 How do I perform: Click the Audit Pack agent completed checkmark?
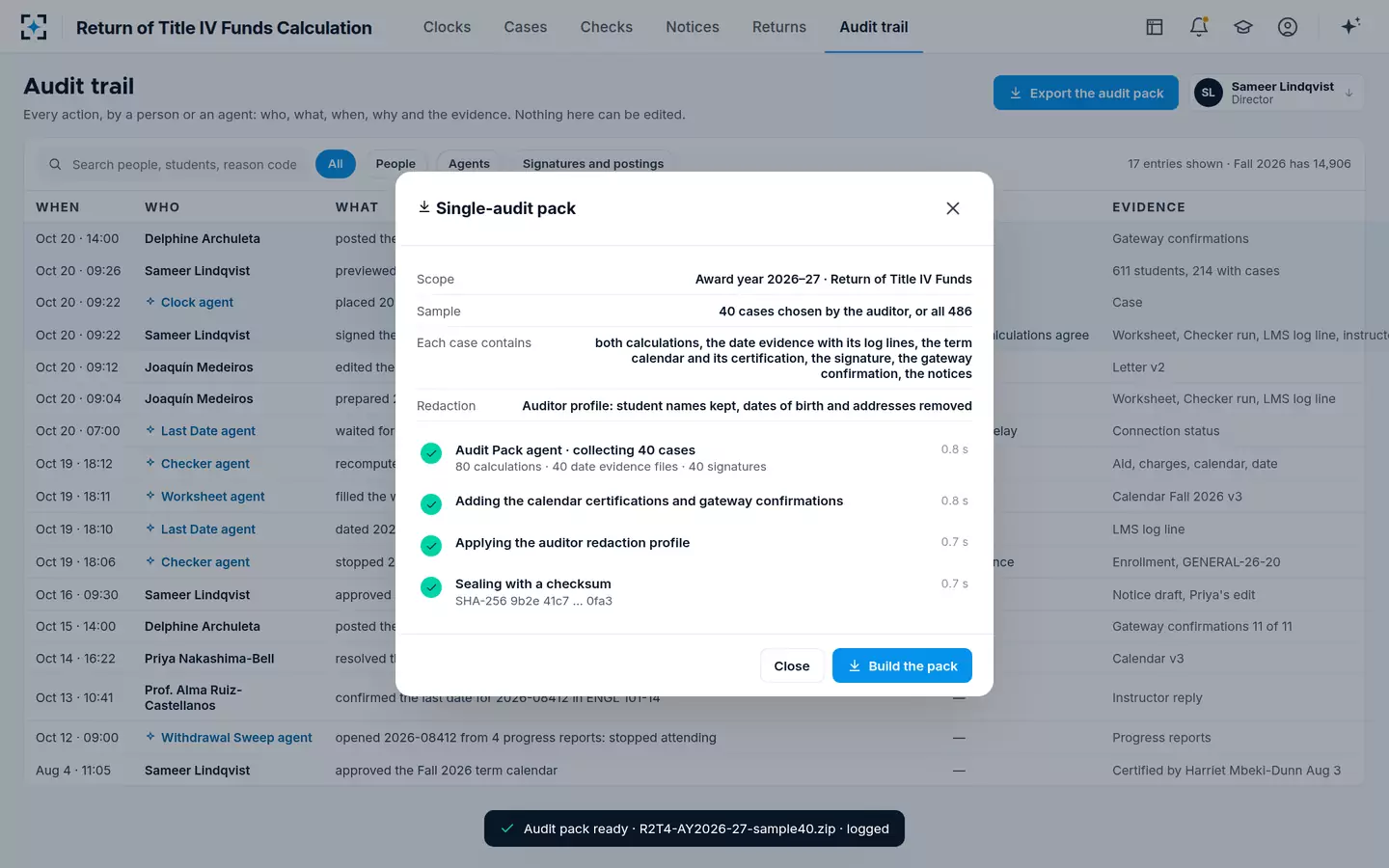pos(431,453)
